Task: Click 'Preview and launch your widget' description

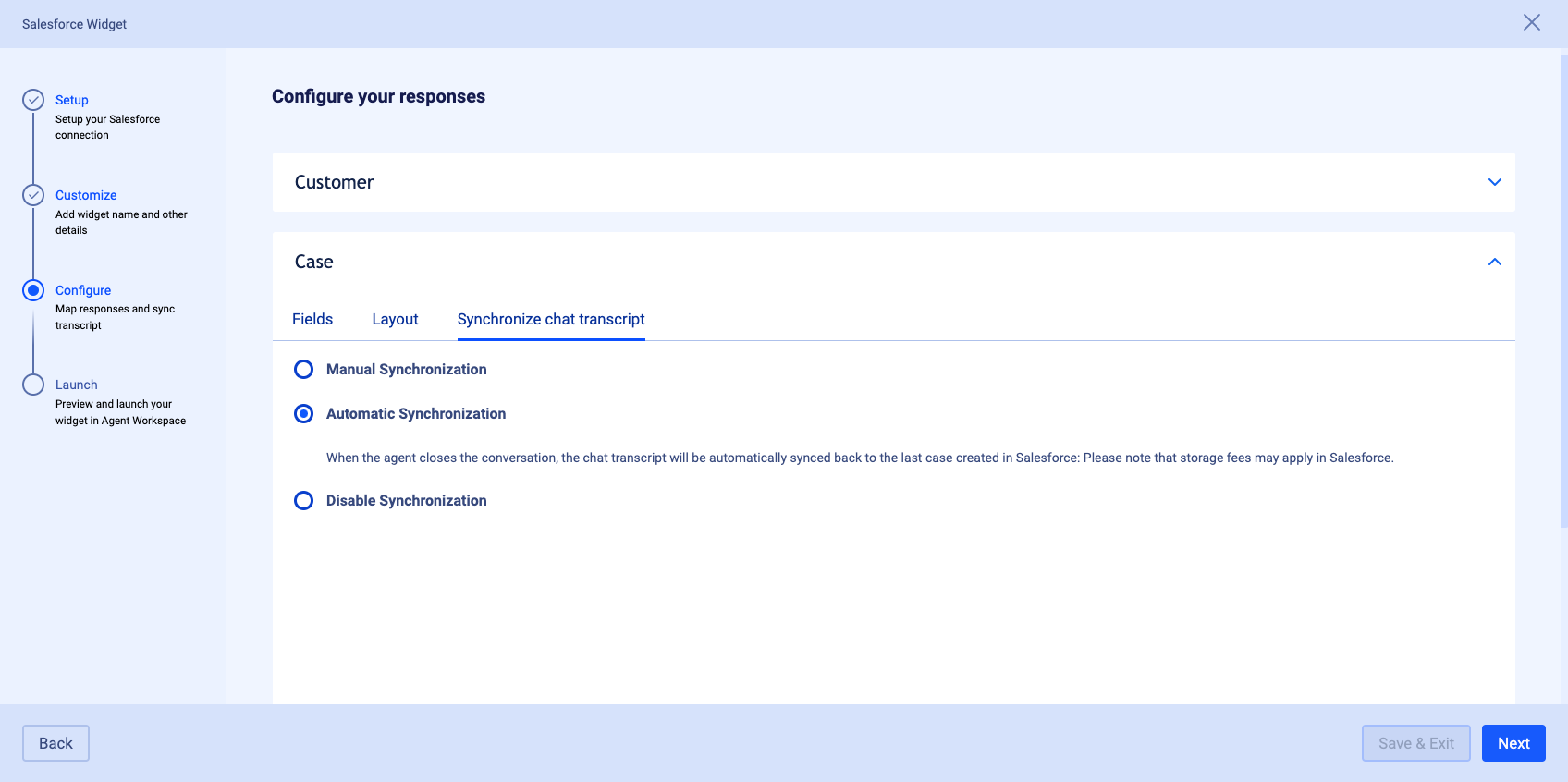Action: coord(120,412)
